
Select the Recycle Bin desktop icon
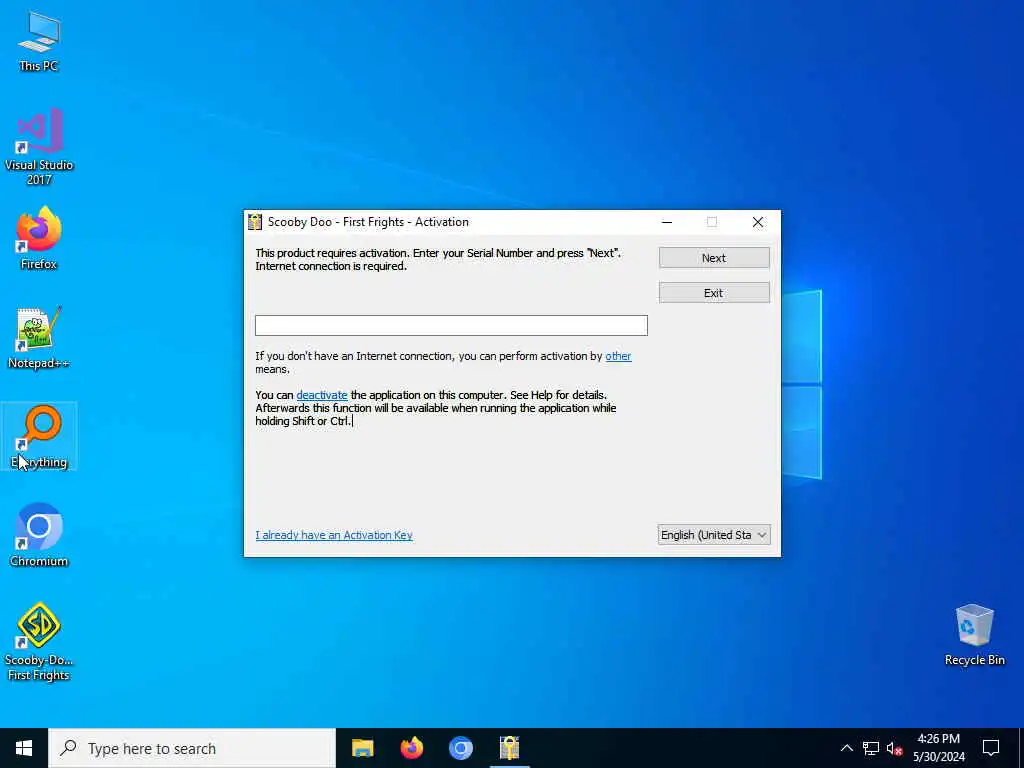tap(974, 635)
